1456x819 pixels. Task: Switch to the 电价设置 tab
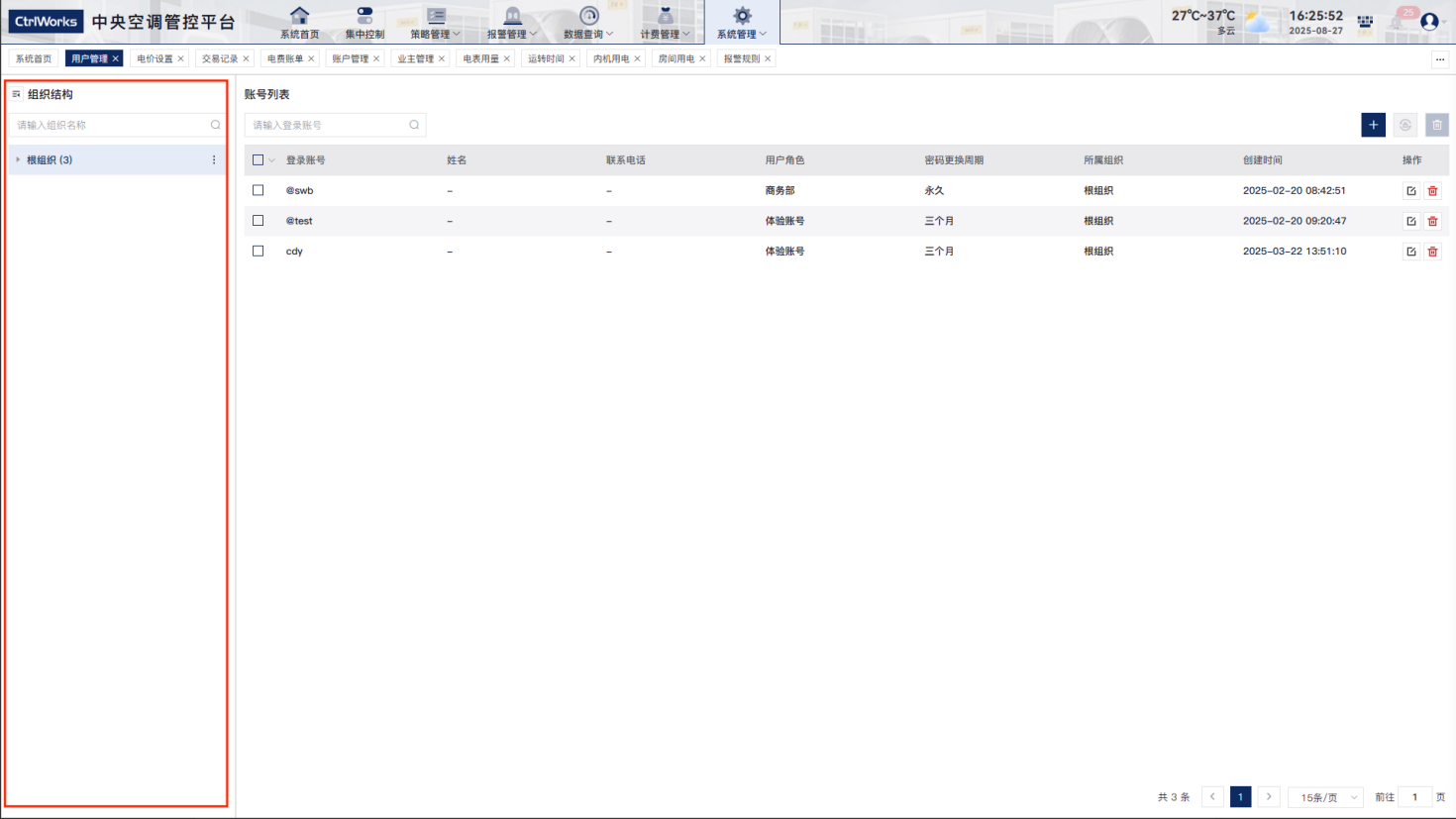tap(155, 59)
